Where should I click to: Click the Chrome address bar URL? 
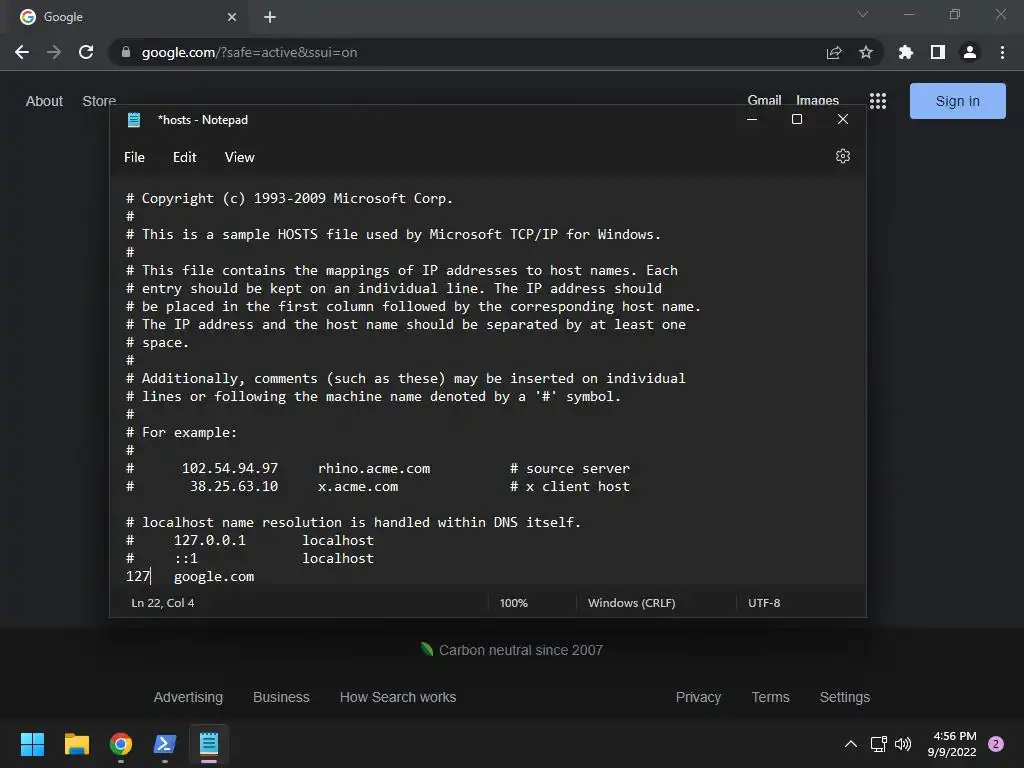click(249, 52)
